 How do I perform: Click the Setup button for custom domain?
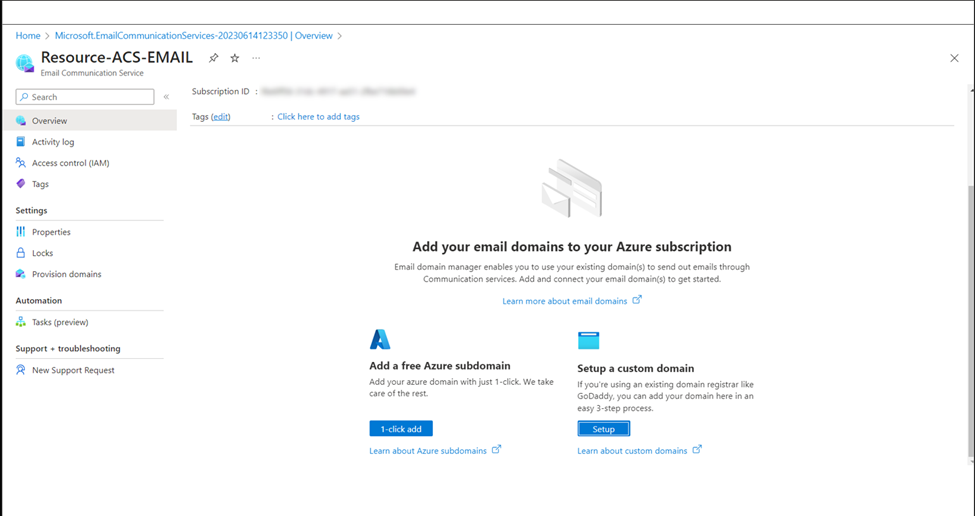(x=603, y=429)
